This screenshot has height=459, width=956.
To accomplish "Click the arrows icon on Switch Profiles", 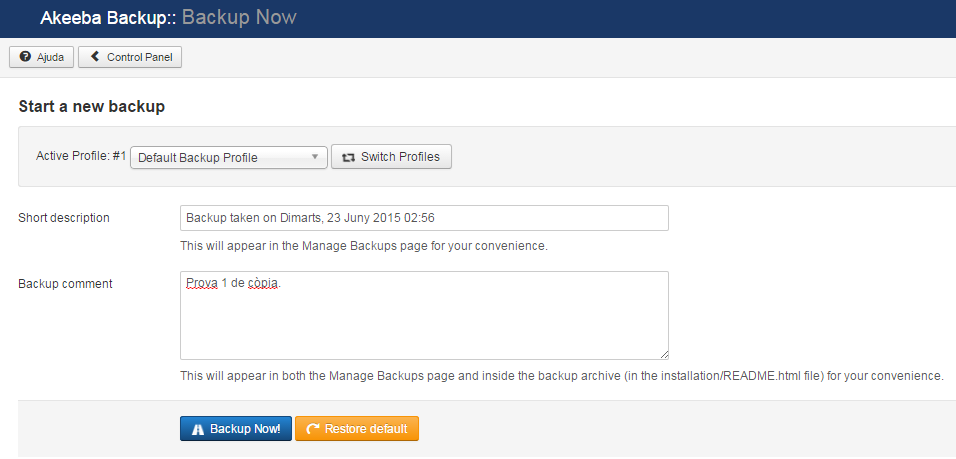I will tap(348, 157).
